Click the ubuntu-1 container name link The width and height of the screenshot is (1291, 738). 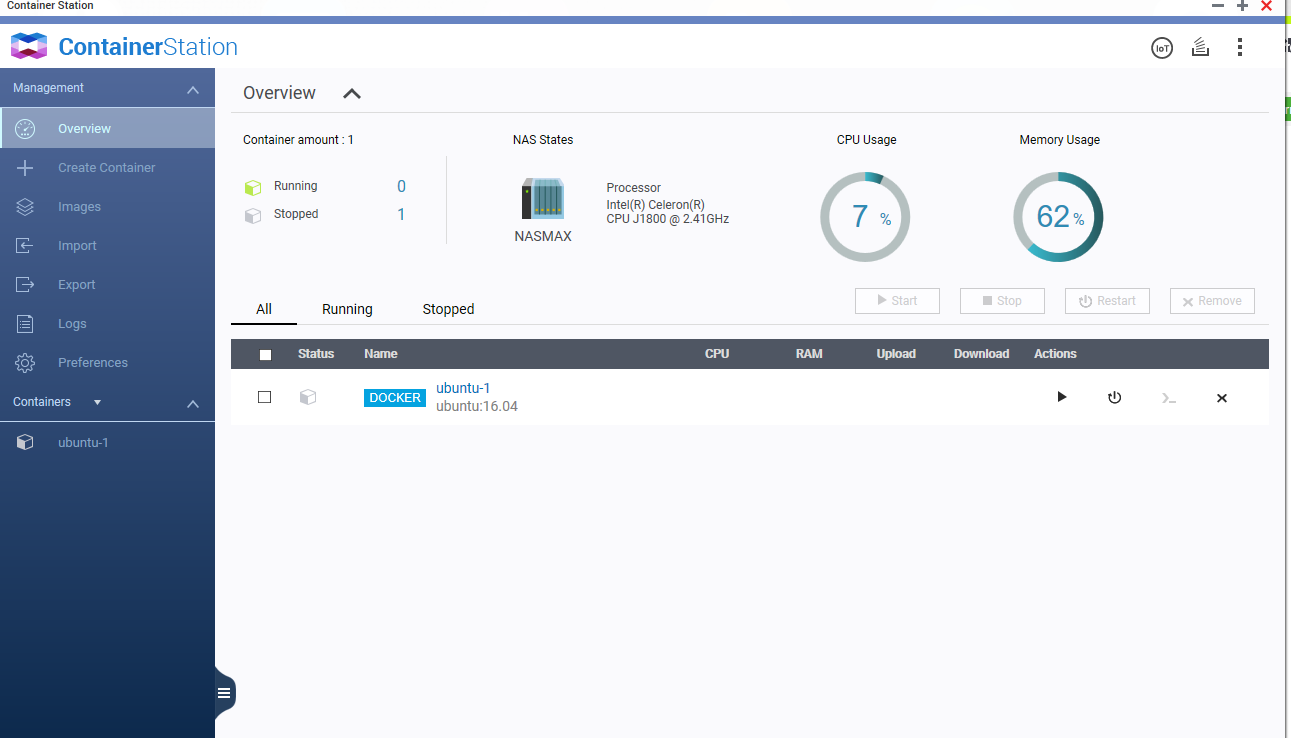tap(463, 388)
